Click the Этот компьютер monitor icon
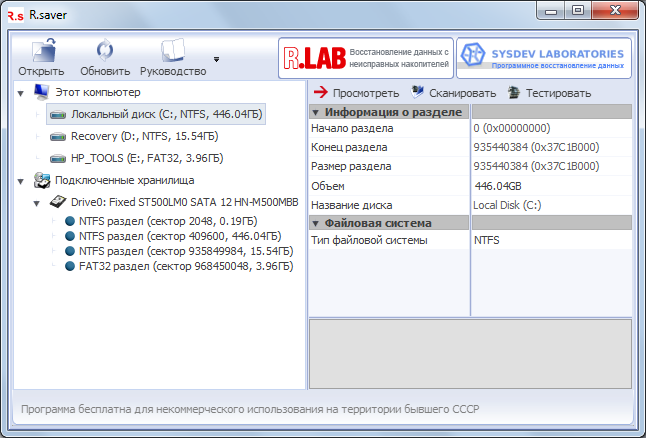 coord(41,92)
